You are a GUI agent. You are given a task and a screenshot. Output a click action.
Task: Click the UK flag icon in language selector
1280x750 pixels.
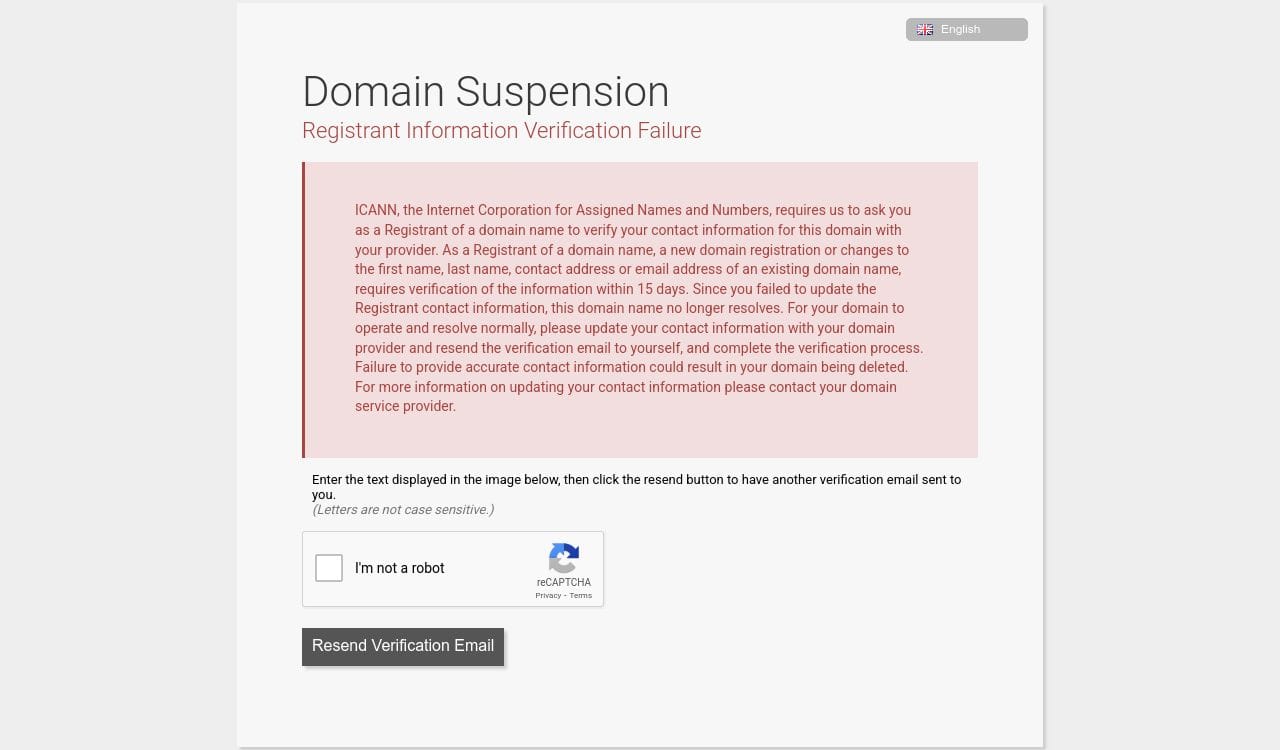click(x=925, y=30)
